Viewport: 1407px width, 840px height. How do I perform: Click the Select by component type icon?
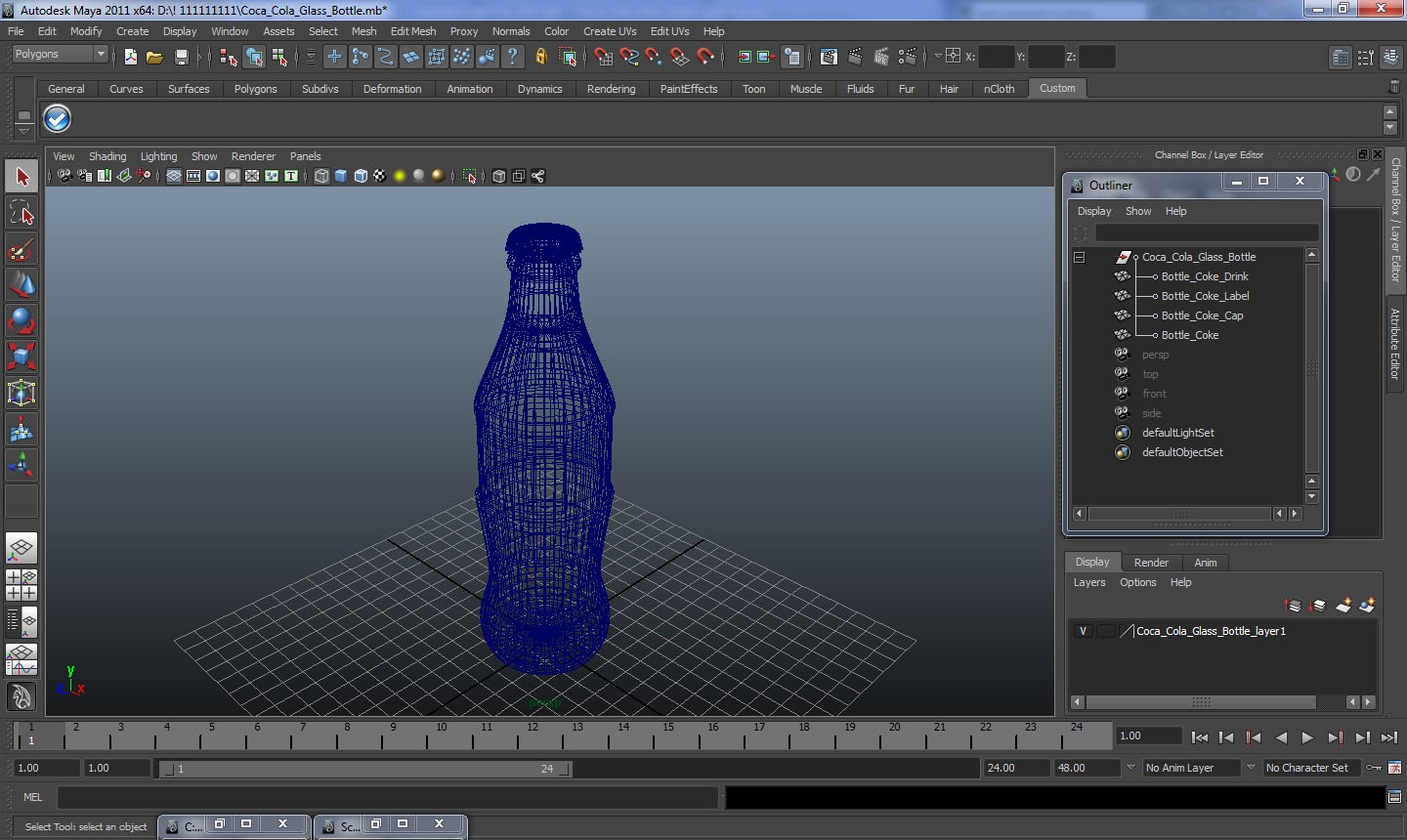[x=279, y=57]
